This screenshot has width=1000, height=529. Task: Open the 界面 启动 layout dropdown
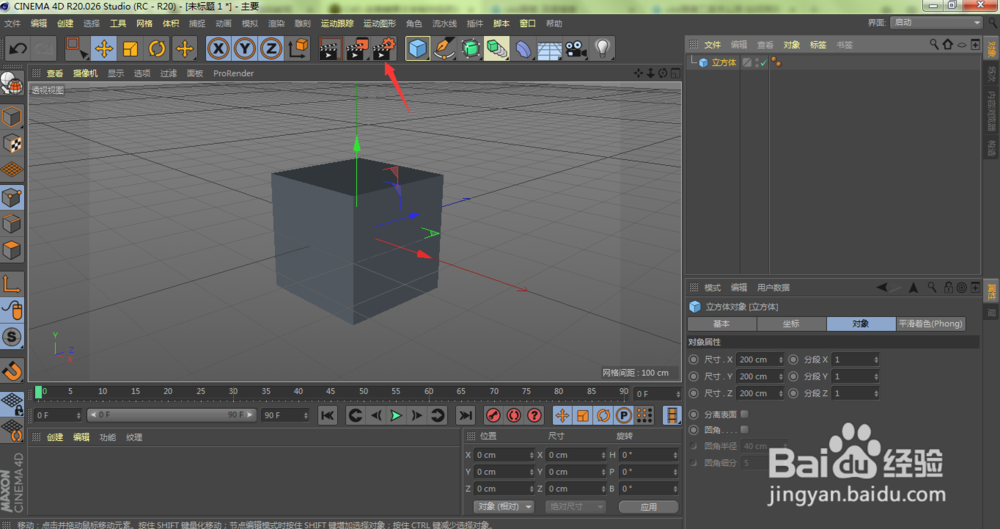[x=936, y=22]
